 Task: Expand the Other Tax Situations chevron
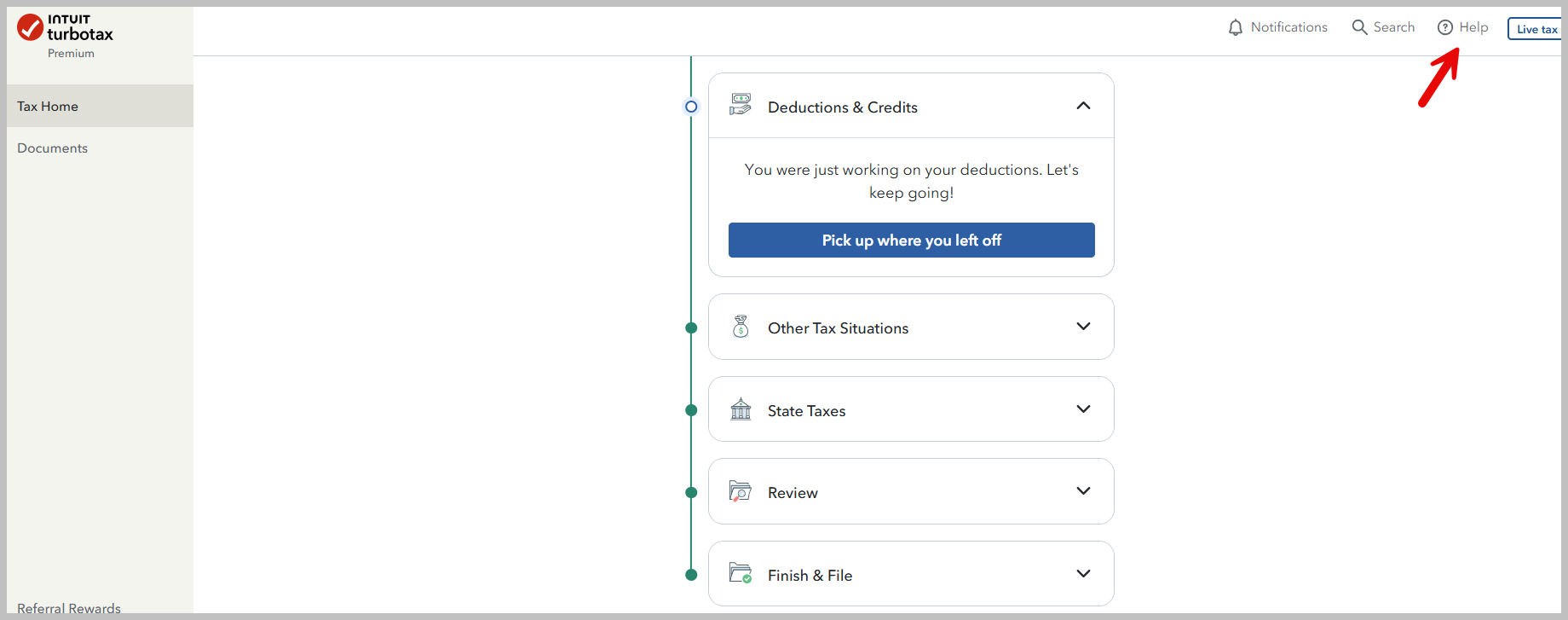pos(1083,327)
